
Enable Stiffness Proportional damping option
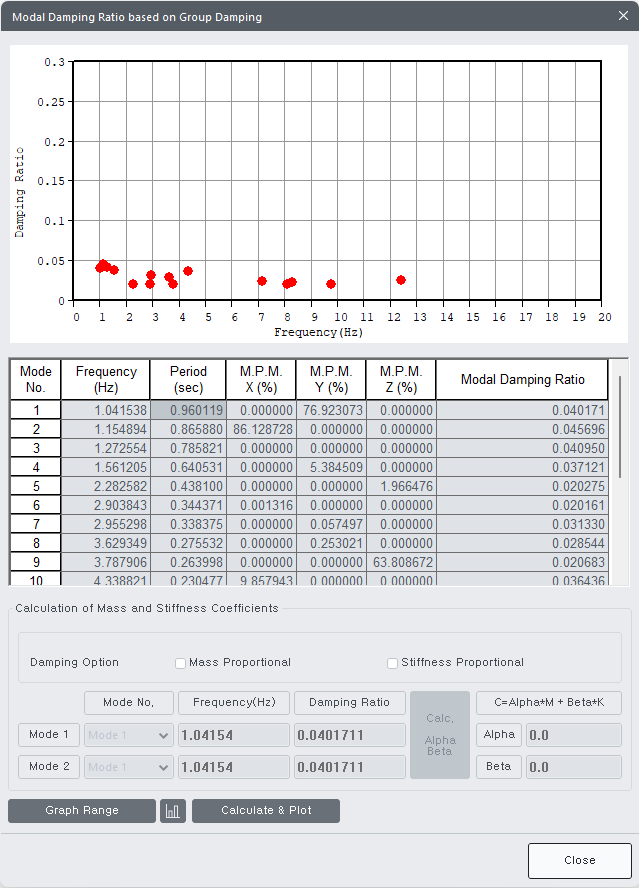tap(392, 663)
